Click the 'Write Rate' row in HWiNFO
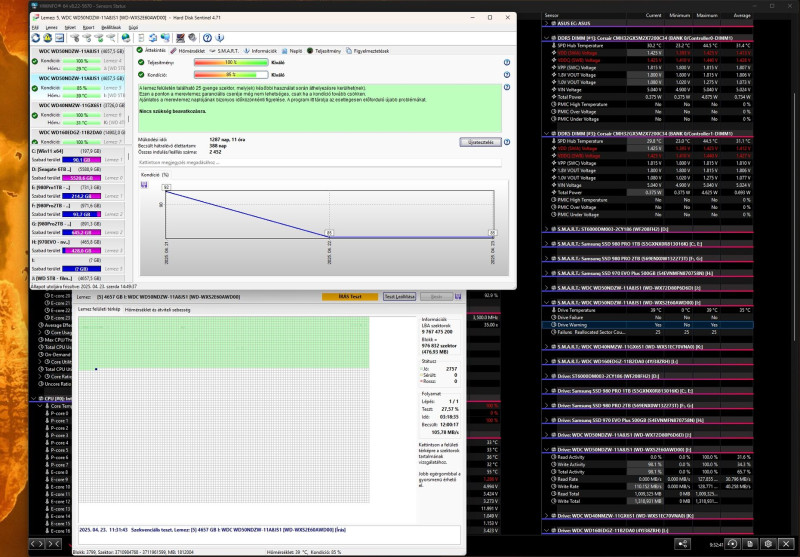800x557 pixels. coord(647,487)
